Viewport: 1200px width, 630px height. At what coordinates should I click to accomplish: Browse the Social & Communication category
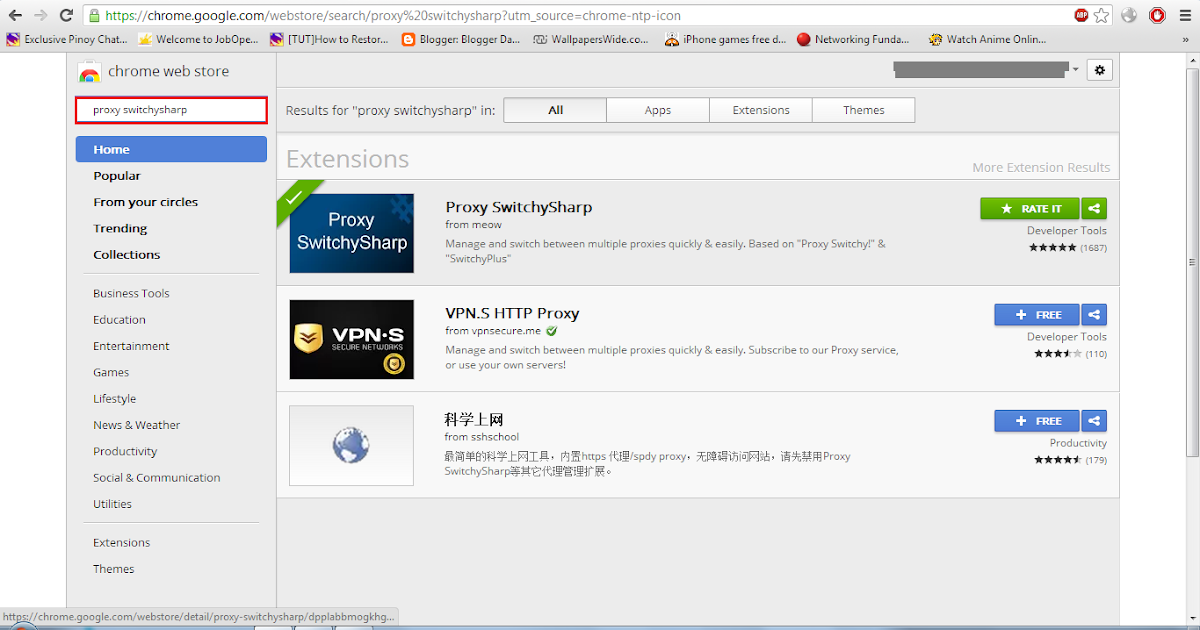157,478
